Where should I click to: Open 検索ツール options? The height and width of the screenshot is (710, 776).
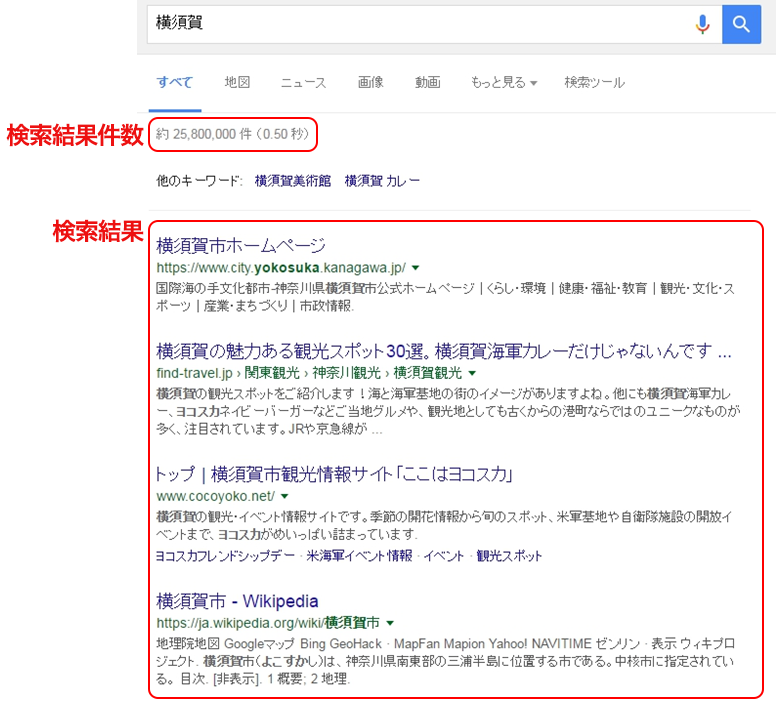594,83
